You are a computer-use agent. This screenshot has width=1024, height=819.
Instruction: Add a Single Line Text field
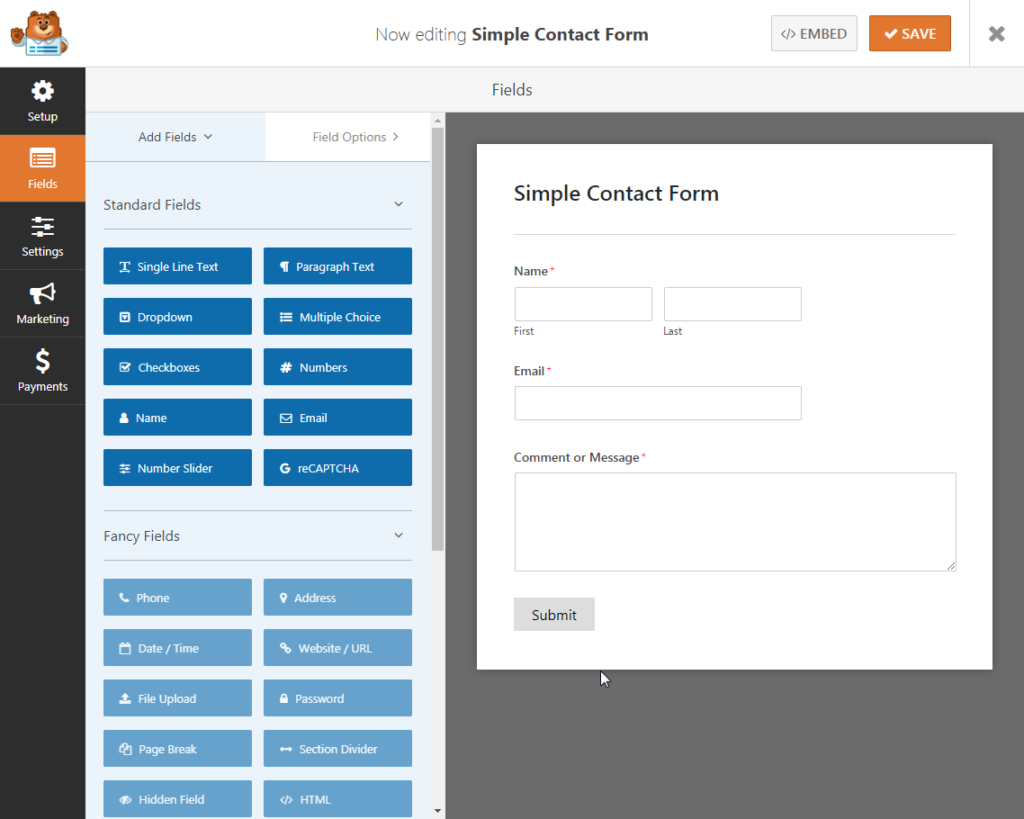(x=177, y=266)
